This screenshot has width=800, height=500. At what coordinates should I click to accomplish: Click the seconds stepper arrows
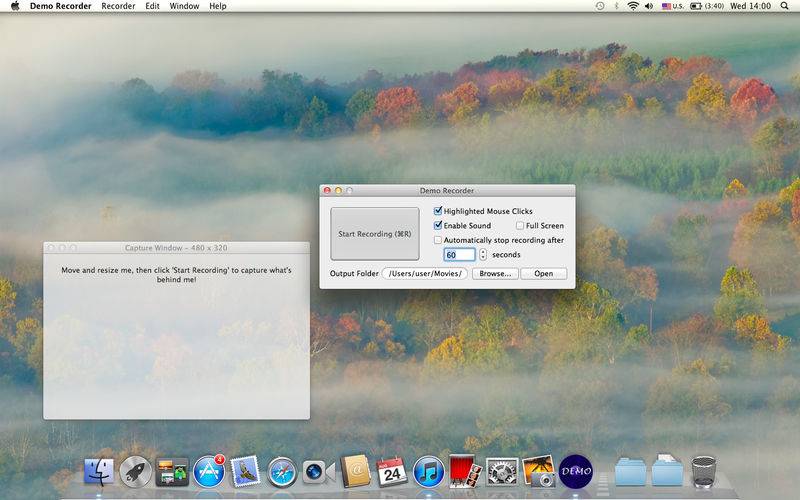(x=483, y=254)
